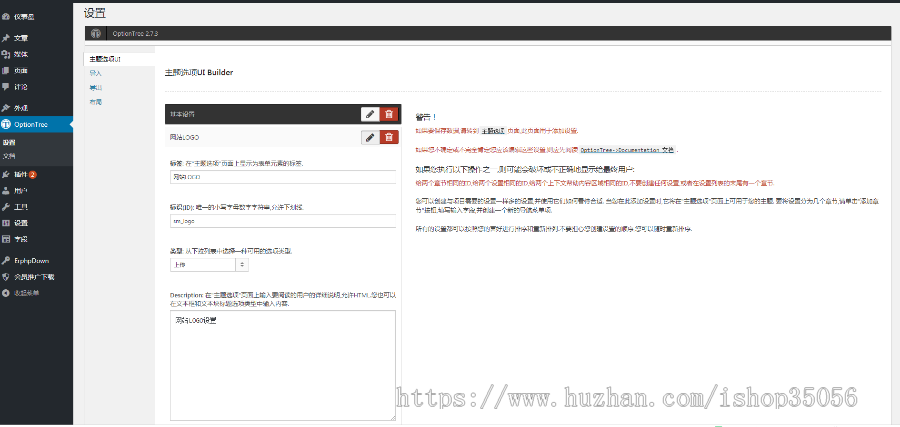Switch to the 导出 export tab
Screen dimensions: 900x427
click(x=95, y=88)
